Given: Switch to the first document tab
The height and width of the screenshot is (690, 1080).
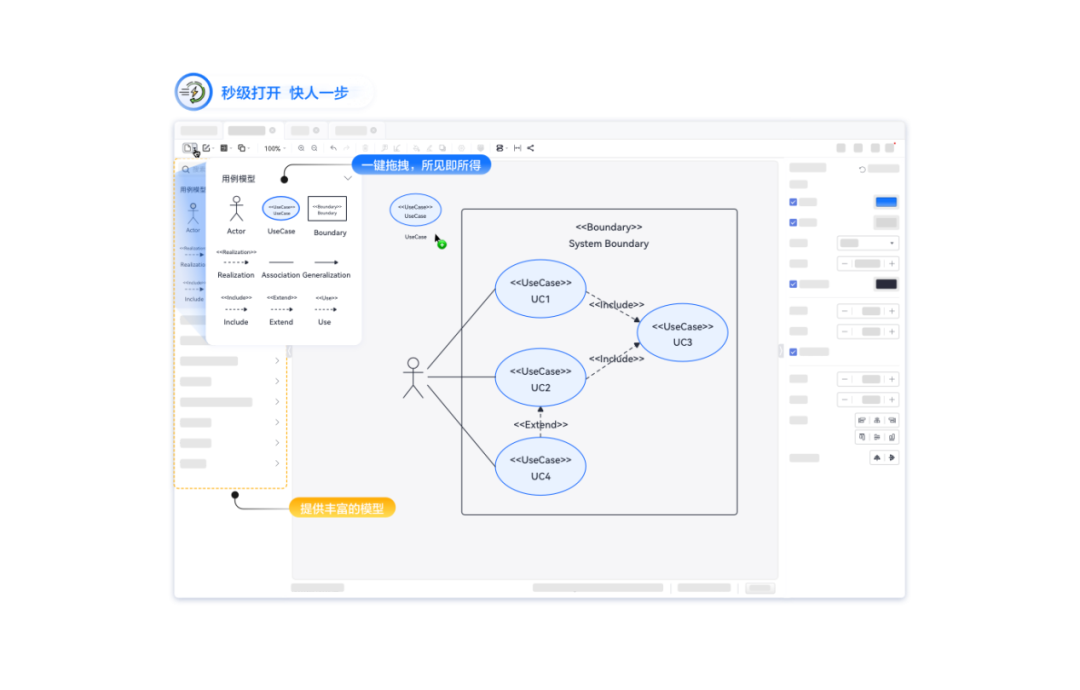Looking at the screenshot, I should point(199,130).
